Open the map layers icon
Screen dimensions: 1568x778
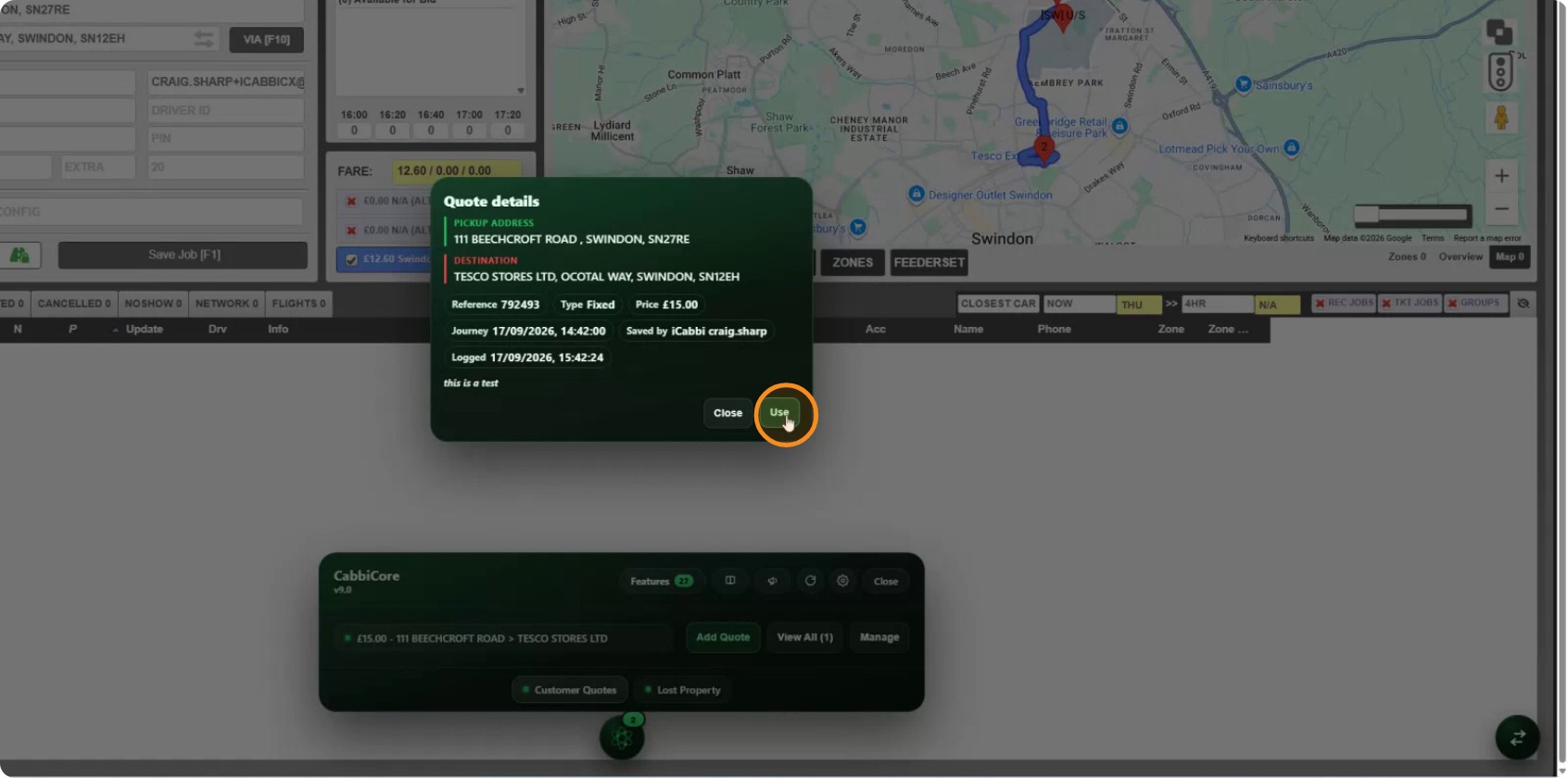click(x=1499, y=32)
